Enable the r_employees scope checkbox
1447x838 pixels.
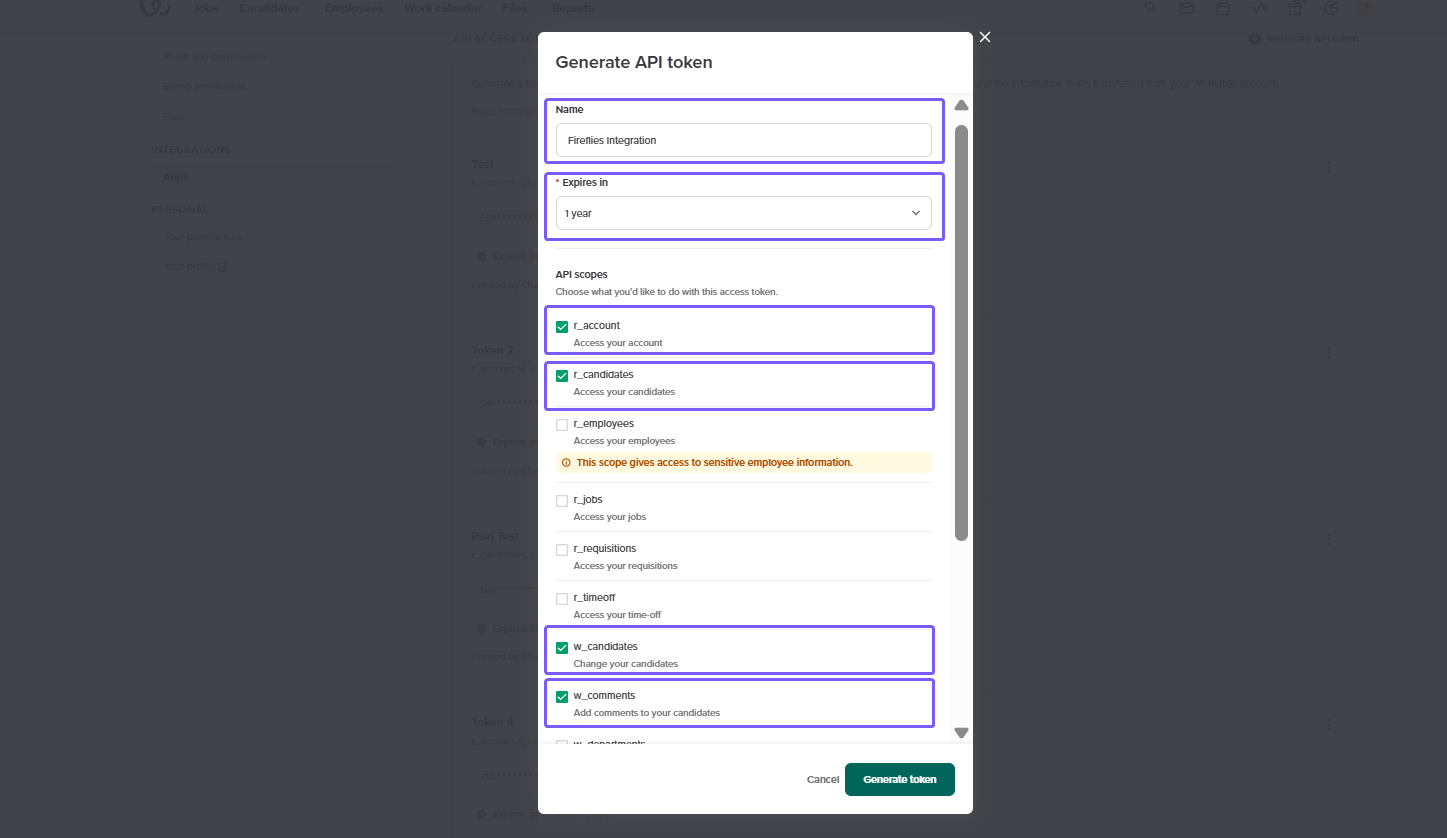pos(562,425)
